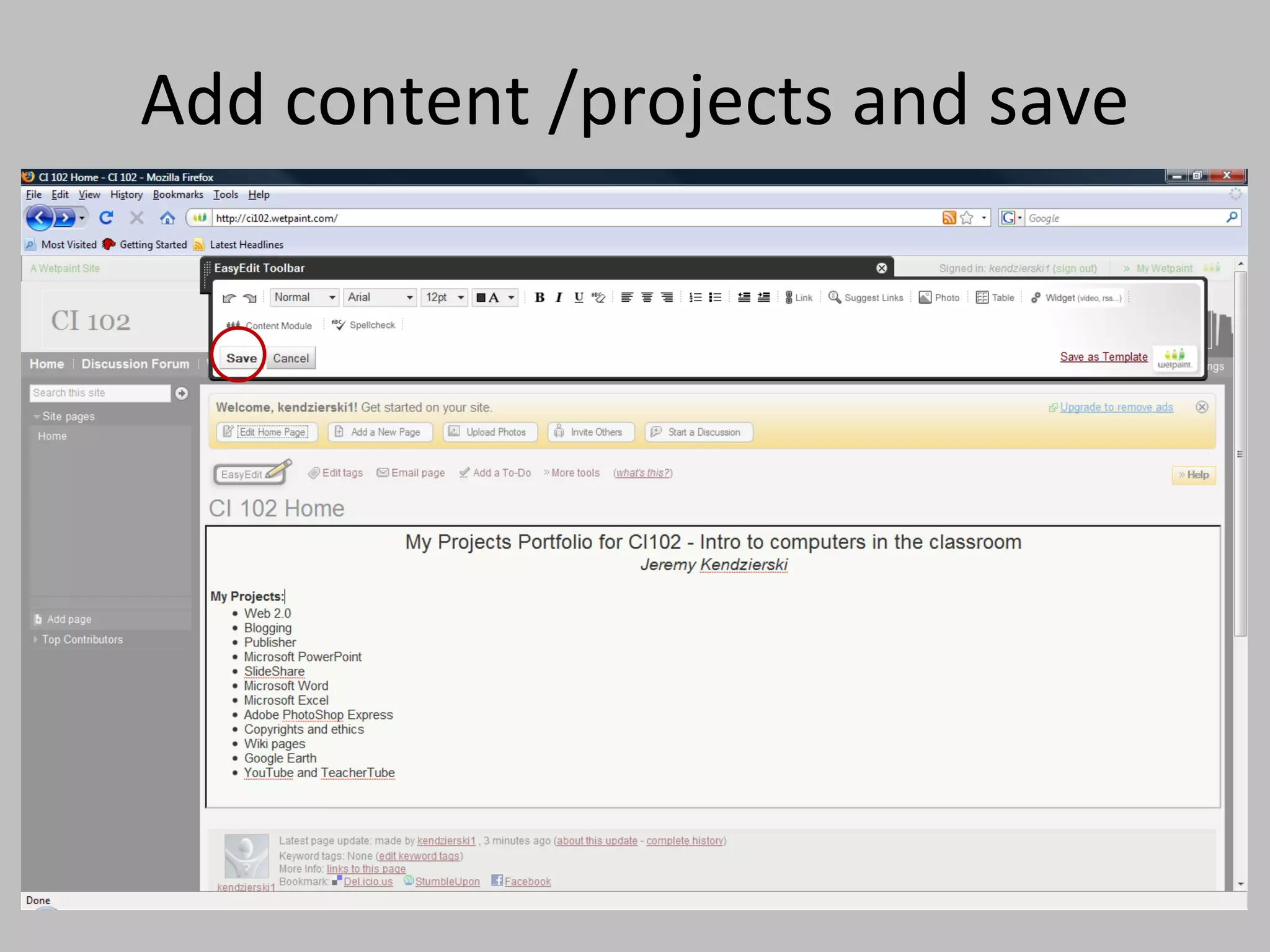Insert a numbered list

[695, 297]
